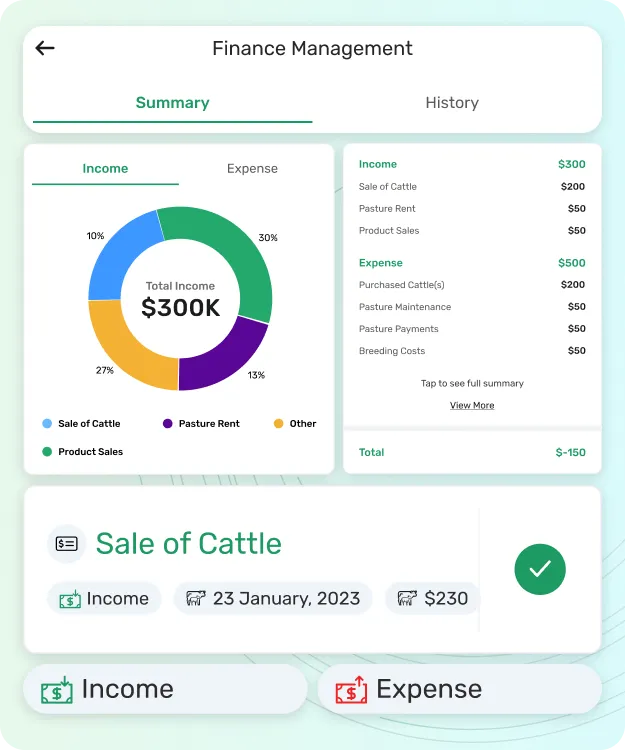
Task: Toggle the green checkmark on transaction card
Action: (x=540, y=569)
